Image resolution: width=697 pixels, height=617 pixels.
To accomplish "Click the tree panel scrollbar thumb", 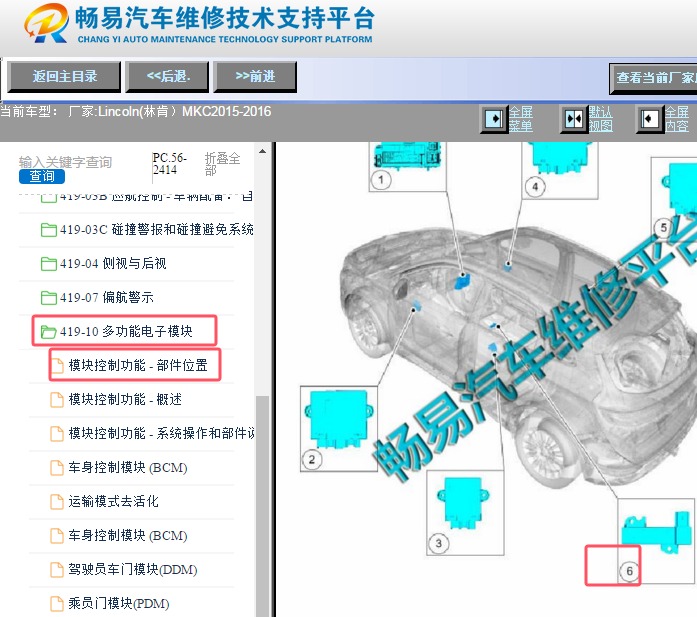I will click(263, 505).
